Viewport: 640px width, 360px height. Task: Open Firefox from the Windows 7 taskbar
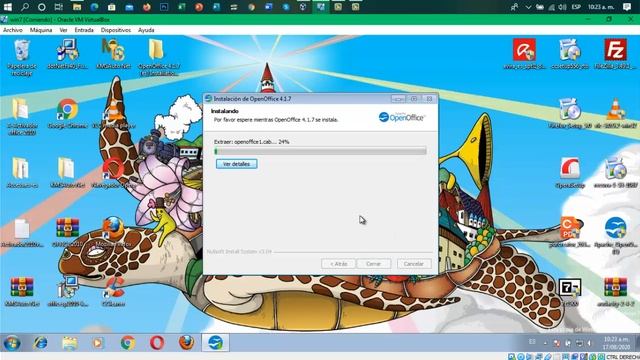[x=186, y=343]
